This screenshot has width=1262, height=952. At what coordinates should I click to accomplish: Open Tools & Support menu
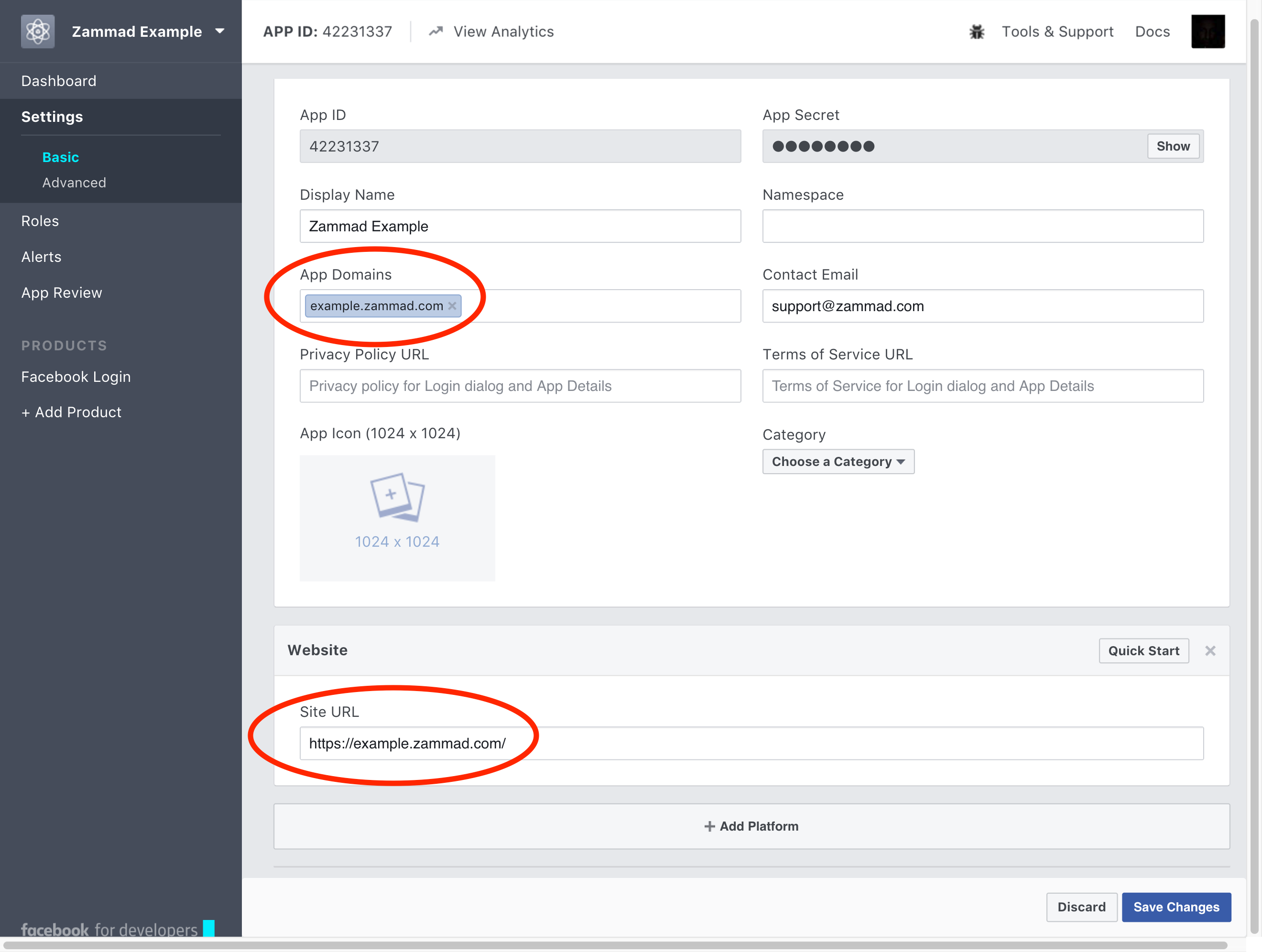(x=1057, y=32)
